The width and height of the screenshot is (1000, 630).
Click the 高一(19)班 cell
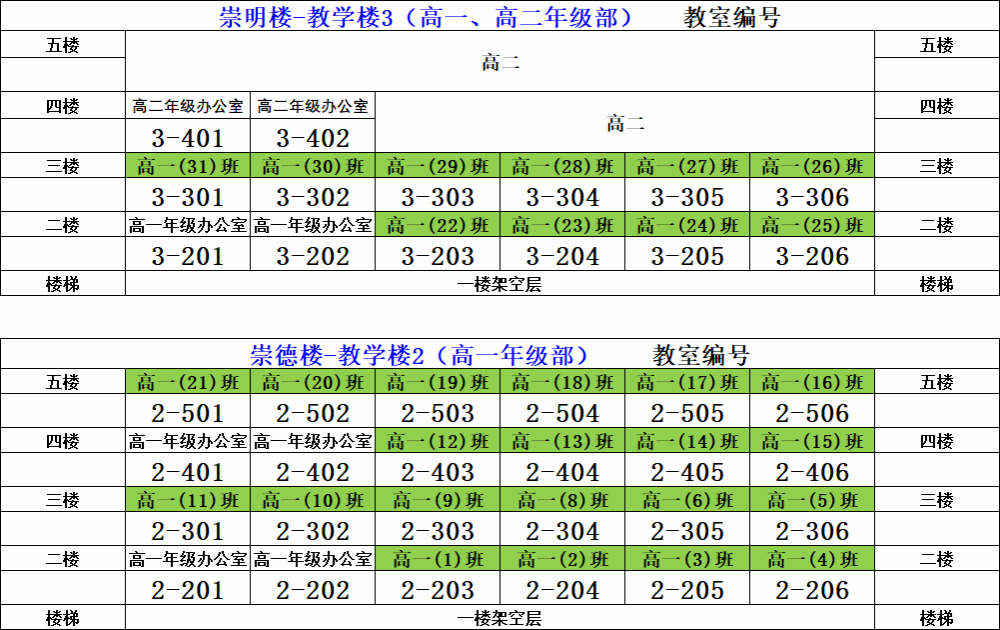tap(438, 382)
